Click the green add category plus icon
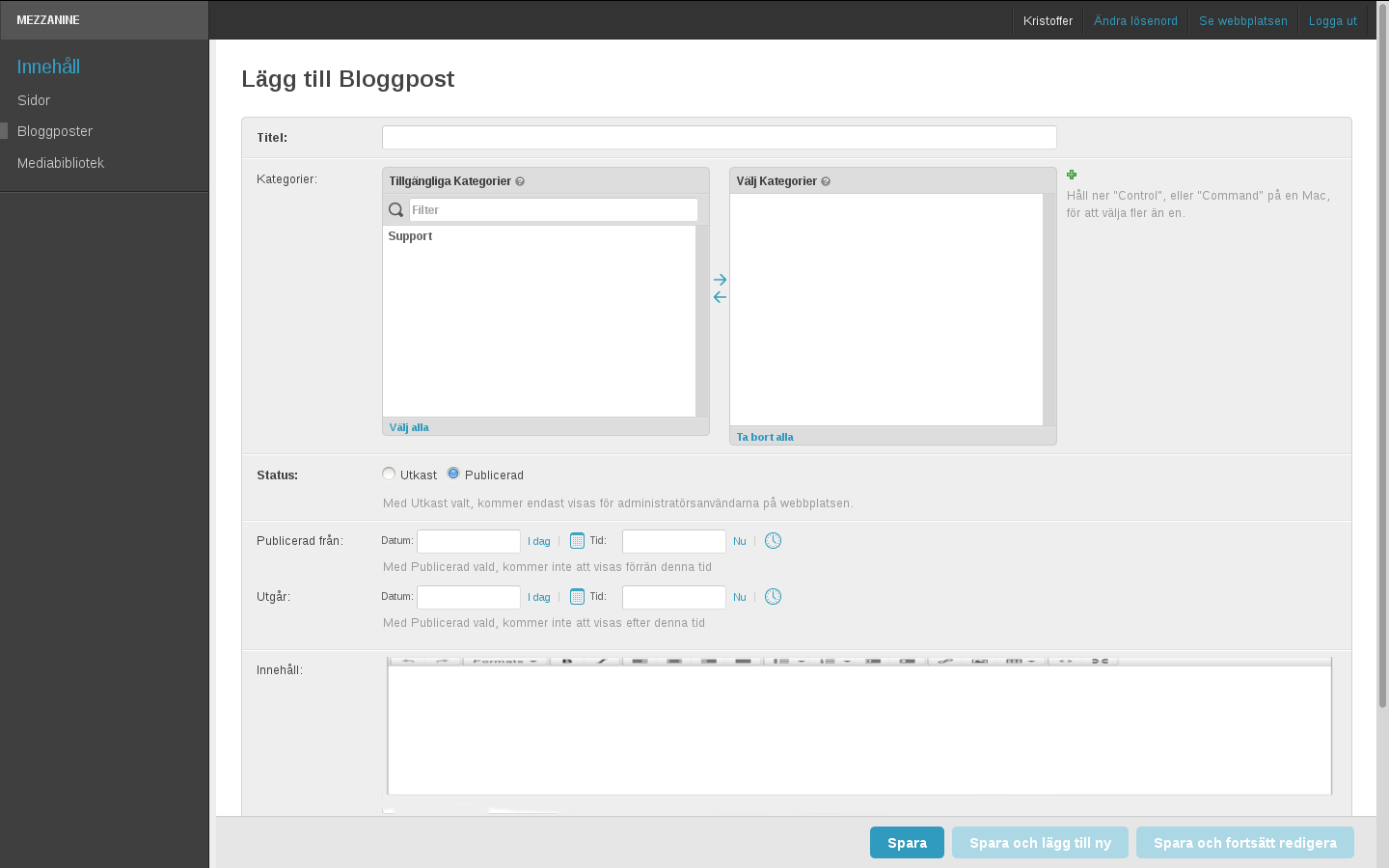The height and width of the screenshot is (868, 1389). click(1072, 175)
